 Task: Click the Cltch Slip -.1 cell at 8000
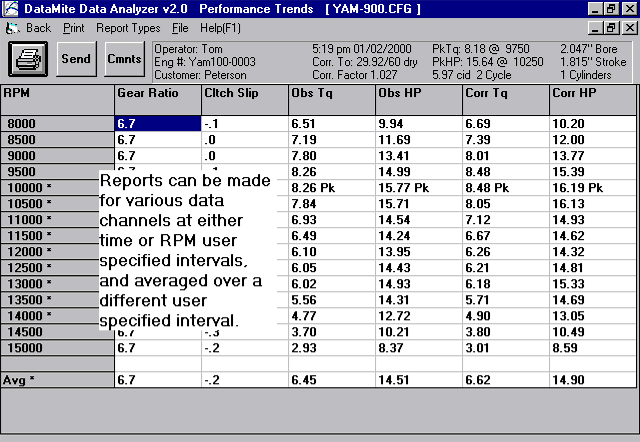click(245, 124)
